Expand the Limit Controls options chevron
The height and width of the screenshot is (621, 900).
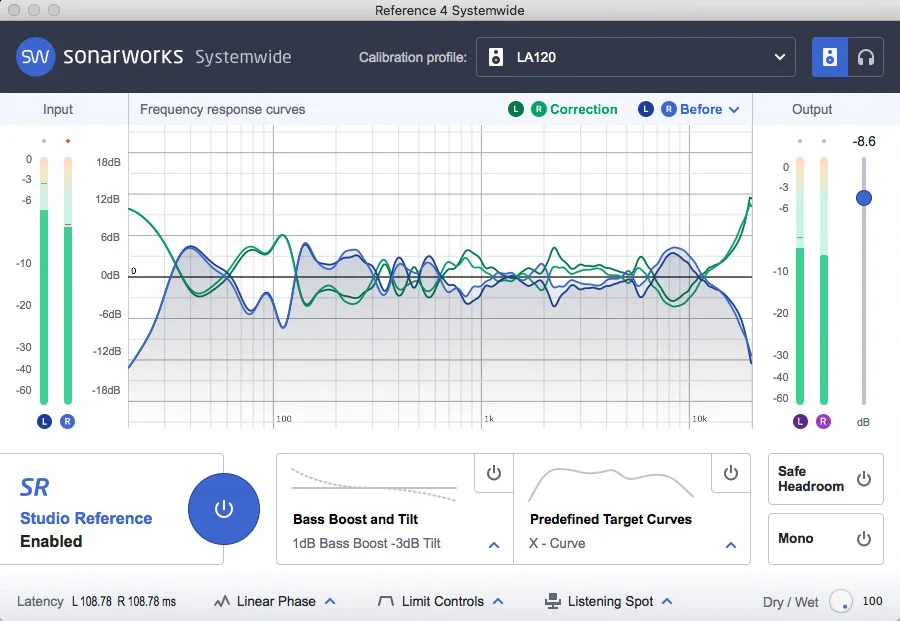(x=498, y=601)
